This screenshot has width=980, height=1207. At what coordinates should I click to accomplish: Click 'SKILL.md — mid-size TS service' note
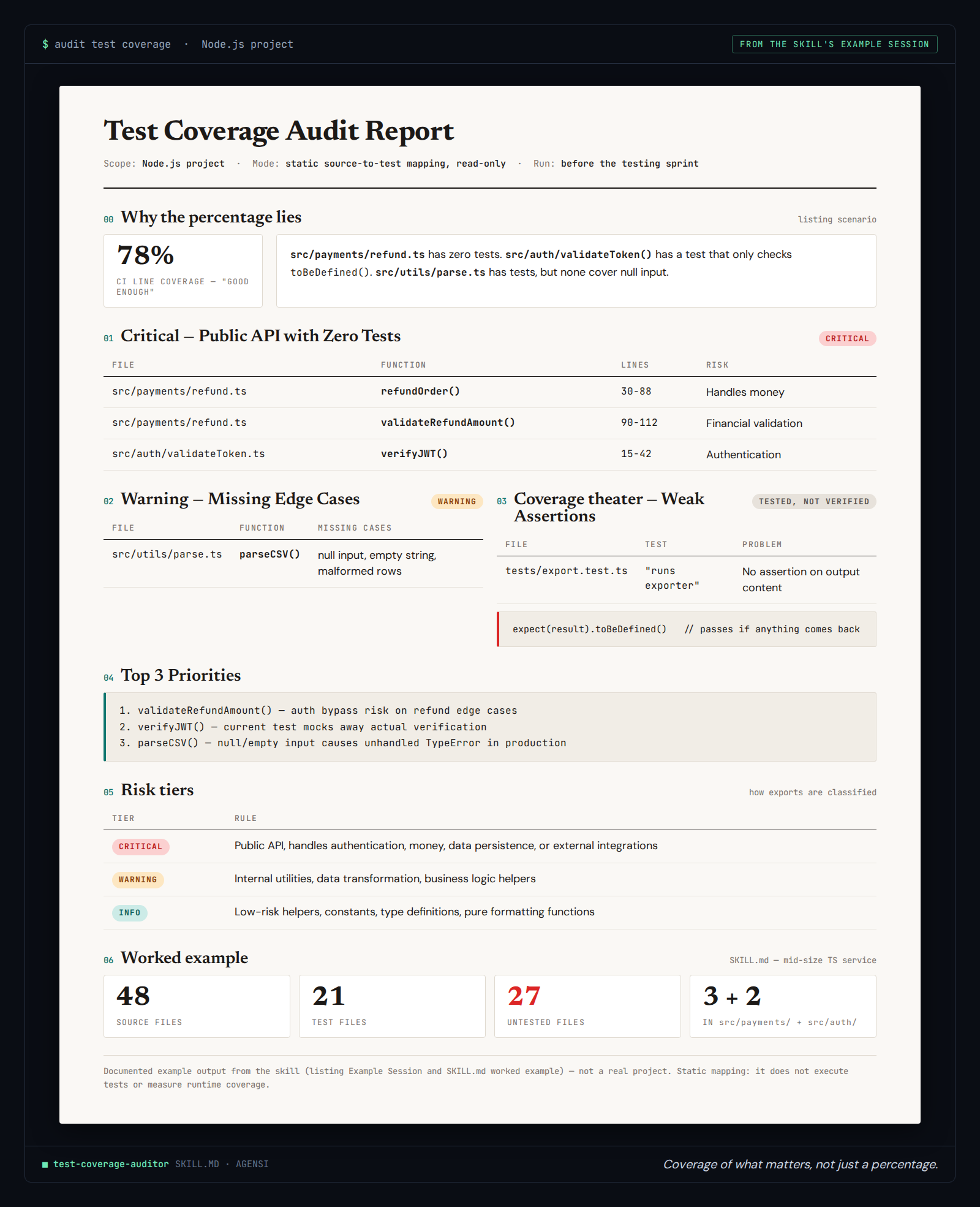[x=802, y=960]
